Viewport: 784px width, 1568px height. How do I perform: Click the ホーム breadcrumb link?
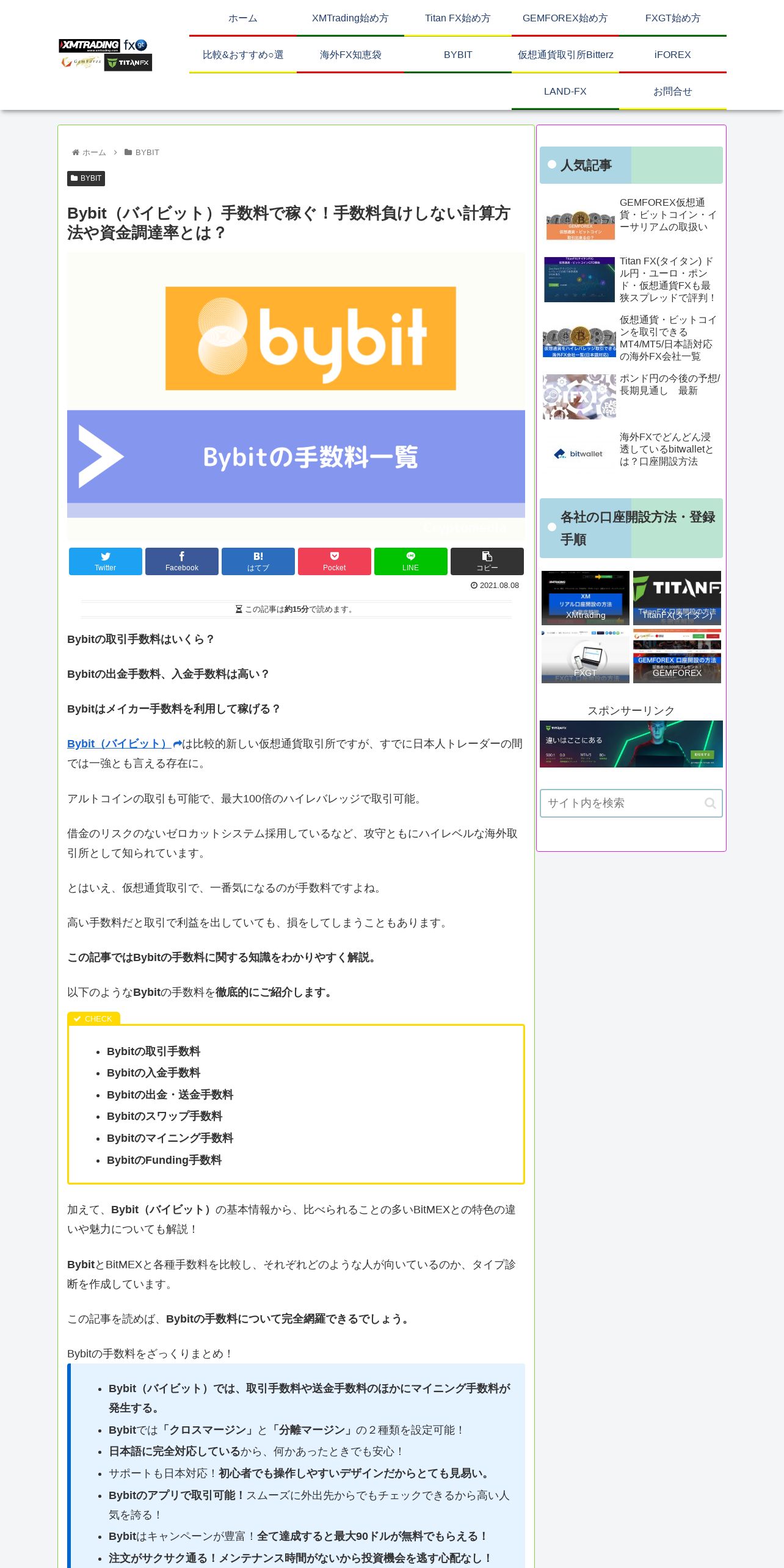(x=94, y=153)
